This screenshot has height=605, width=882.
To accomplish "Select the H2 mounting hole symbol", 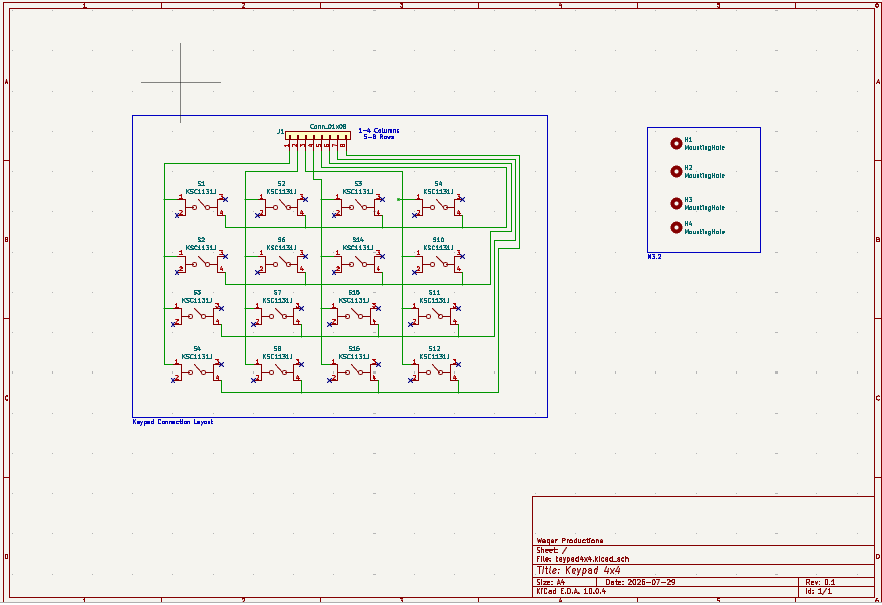I will click(676, 171).
